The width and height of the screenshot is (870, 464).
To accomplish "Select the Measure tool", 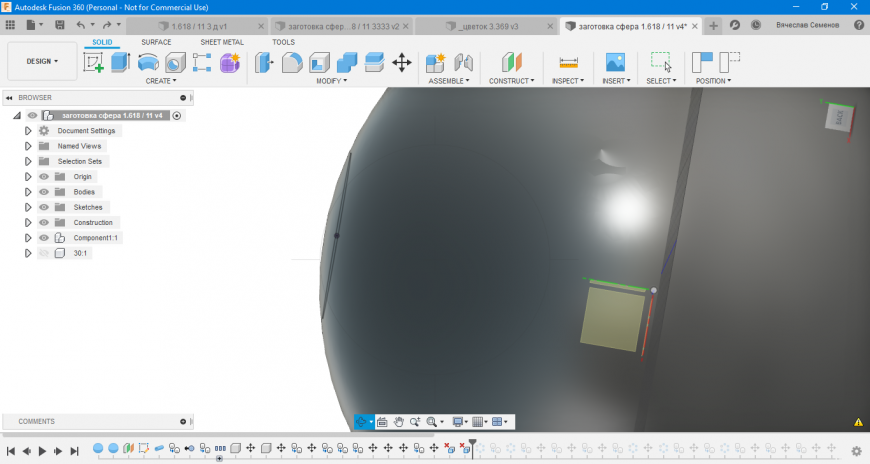I will click(568, 62).
